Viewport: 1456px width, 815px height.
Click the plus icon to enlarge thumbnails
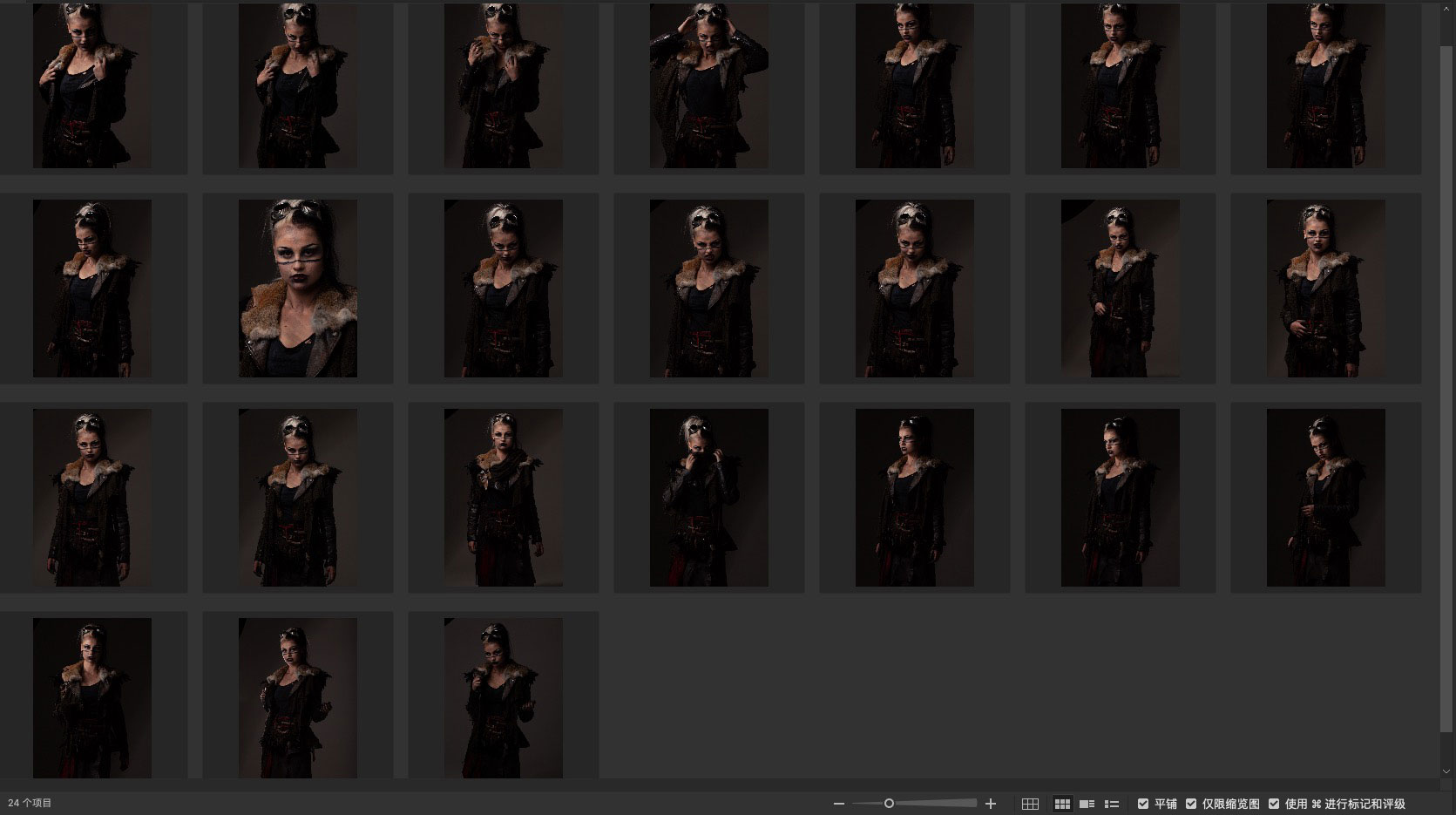point(990,804)
